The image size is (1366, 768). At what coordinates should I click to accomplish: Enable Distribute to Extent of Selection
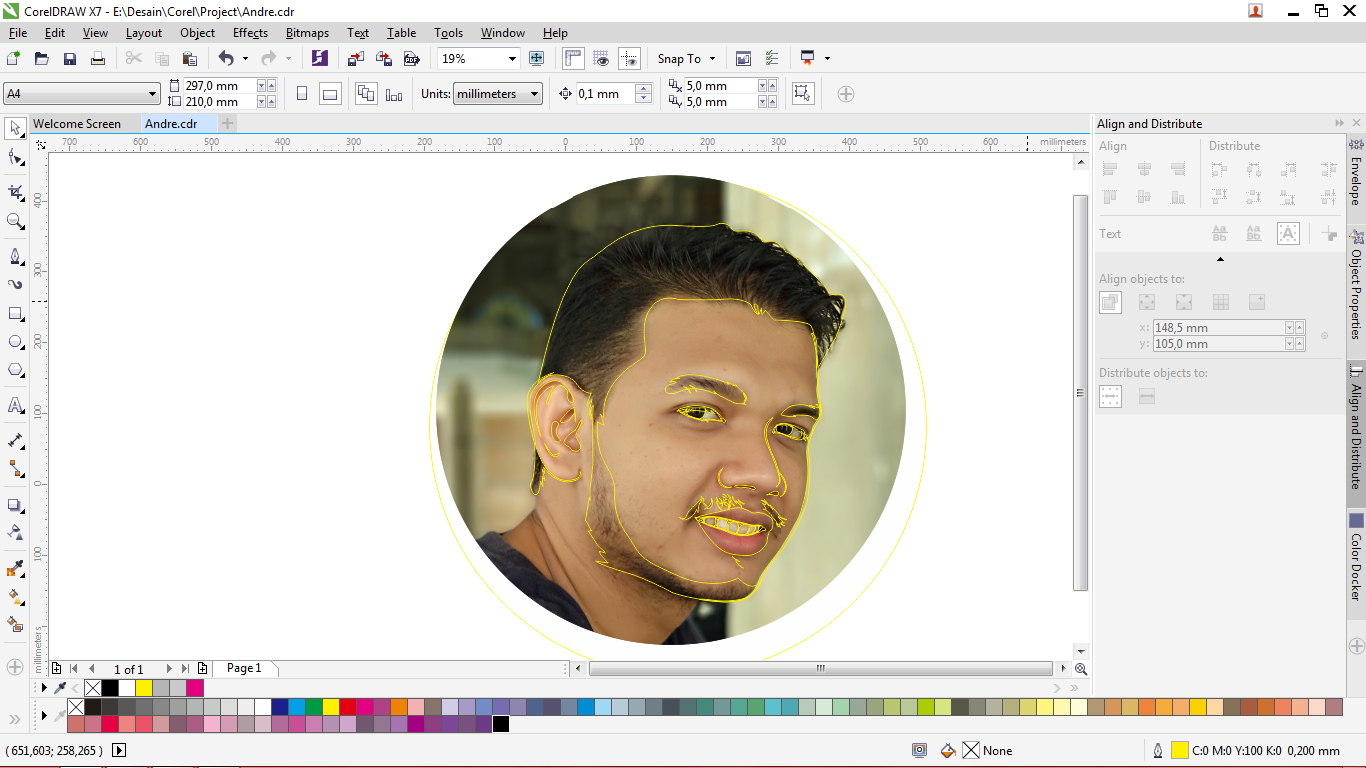pos(1110,397)
